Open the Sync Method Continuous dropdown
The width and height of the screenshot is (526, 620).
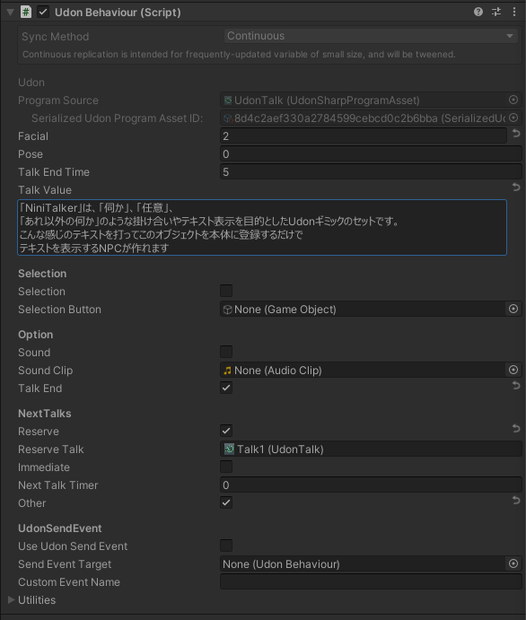pyautogui.click(x=371, y=36)
